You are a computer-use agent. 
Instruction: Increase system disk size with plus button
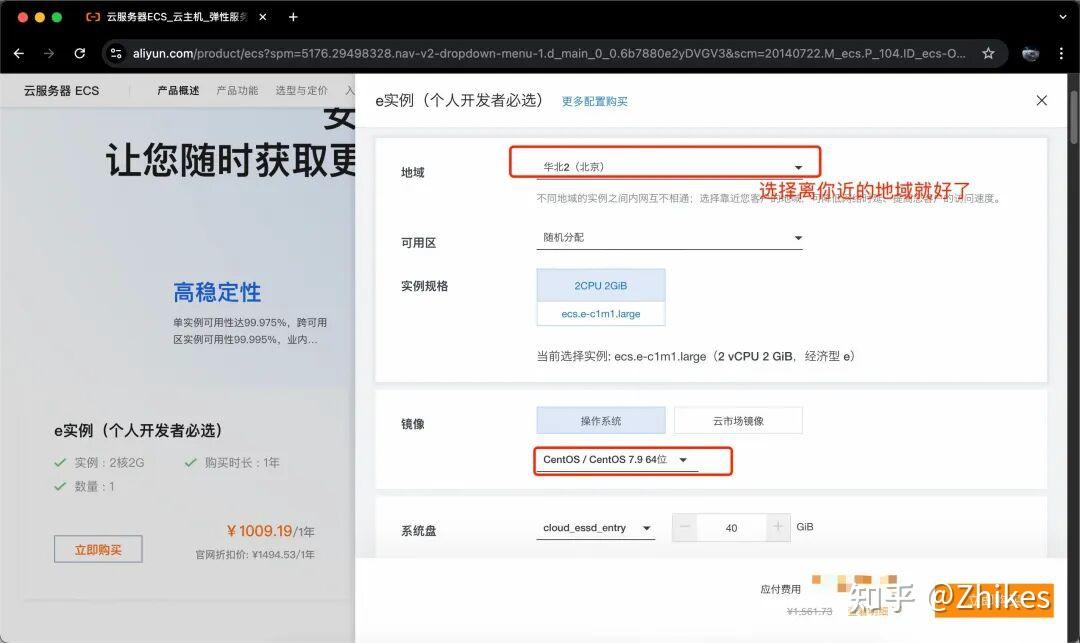click(x=779, y=527)
